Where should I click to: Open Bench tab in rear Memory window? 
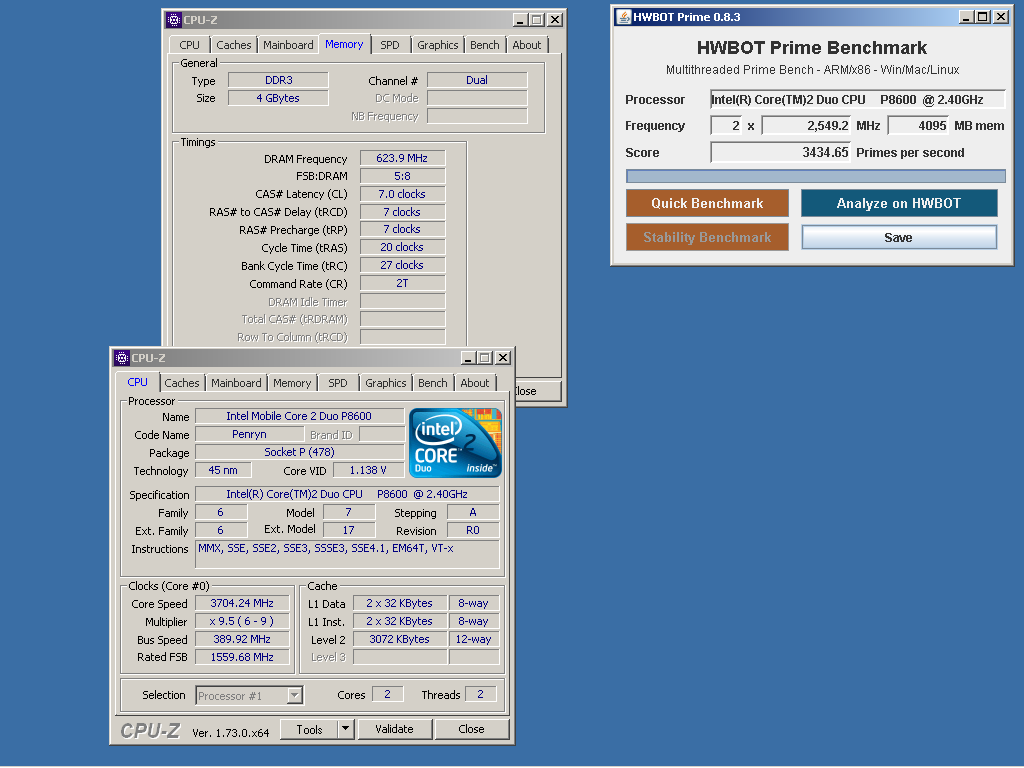pos(485,44)
